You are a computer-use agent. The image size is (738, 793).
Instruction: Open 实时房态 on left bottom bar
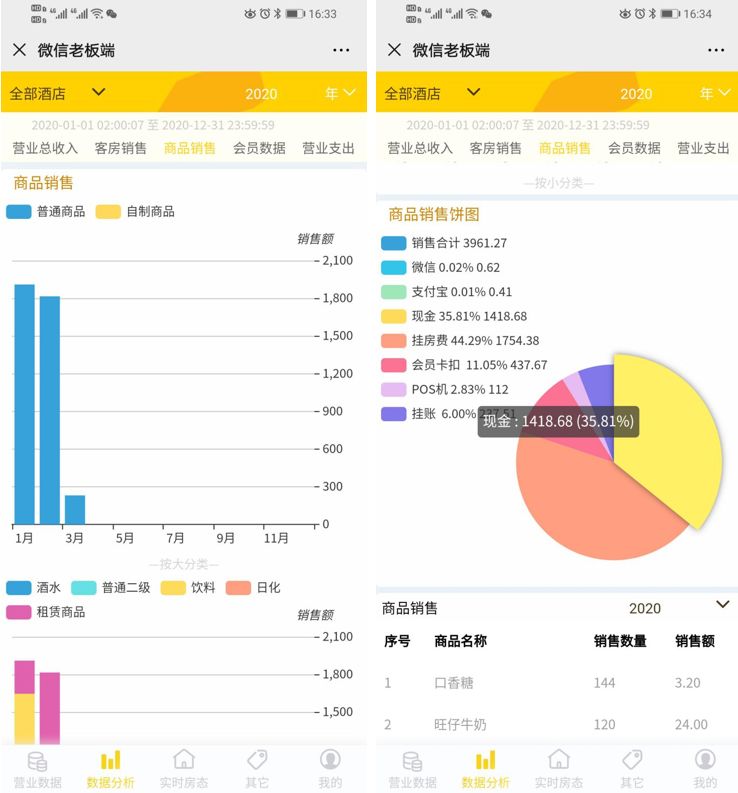point(184,769)
